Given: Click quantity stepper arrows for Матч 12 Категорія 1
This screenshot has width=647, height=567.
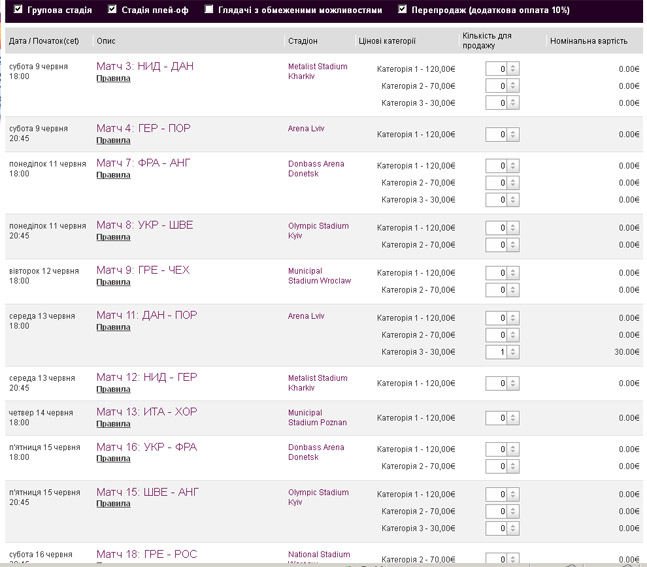Looking at the screenshot, I should 513,383.
